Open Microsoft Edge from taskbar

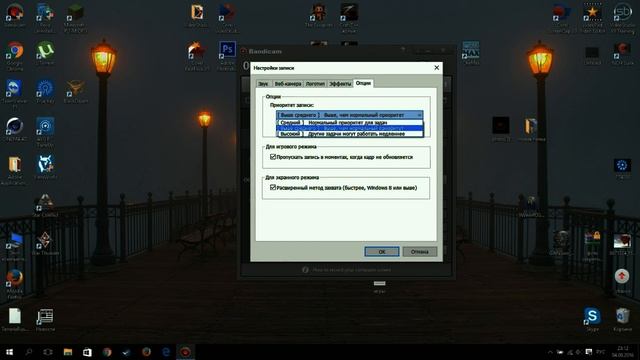(166, 352)
